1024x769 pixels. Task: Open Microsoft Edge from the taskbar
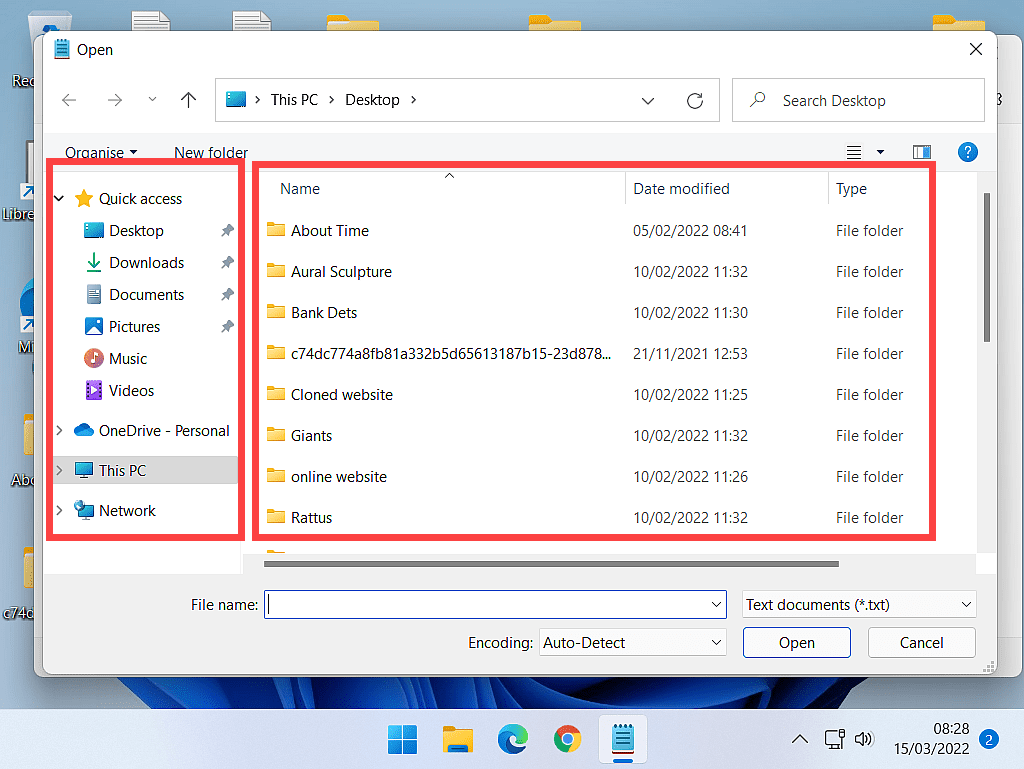(513, 740)
